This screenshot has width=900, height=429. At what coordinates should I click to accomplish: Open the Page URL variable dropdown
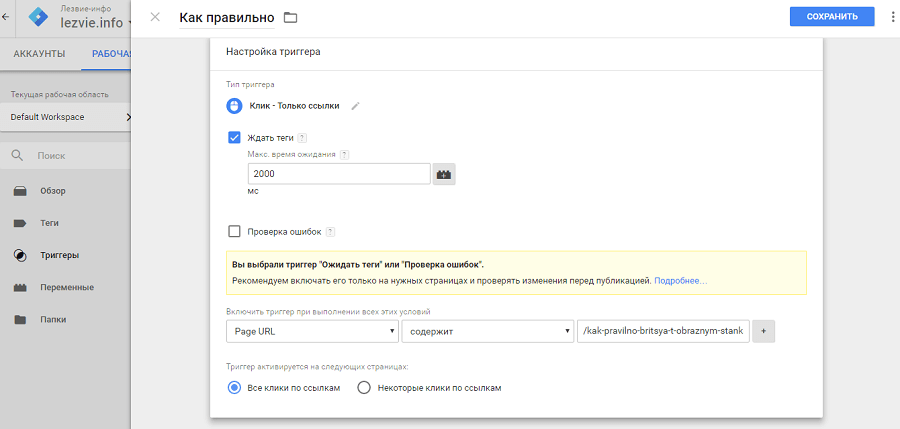point(313,331)
